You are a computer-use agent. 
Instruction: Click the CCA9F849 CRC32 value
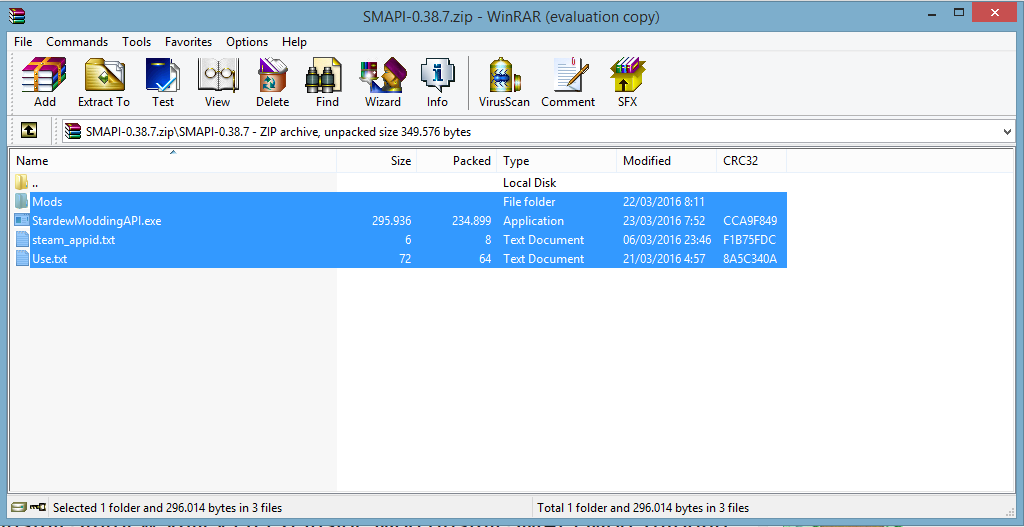tap(750, 221)
